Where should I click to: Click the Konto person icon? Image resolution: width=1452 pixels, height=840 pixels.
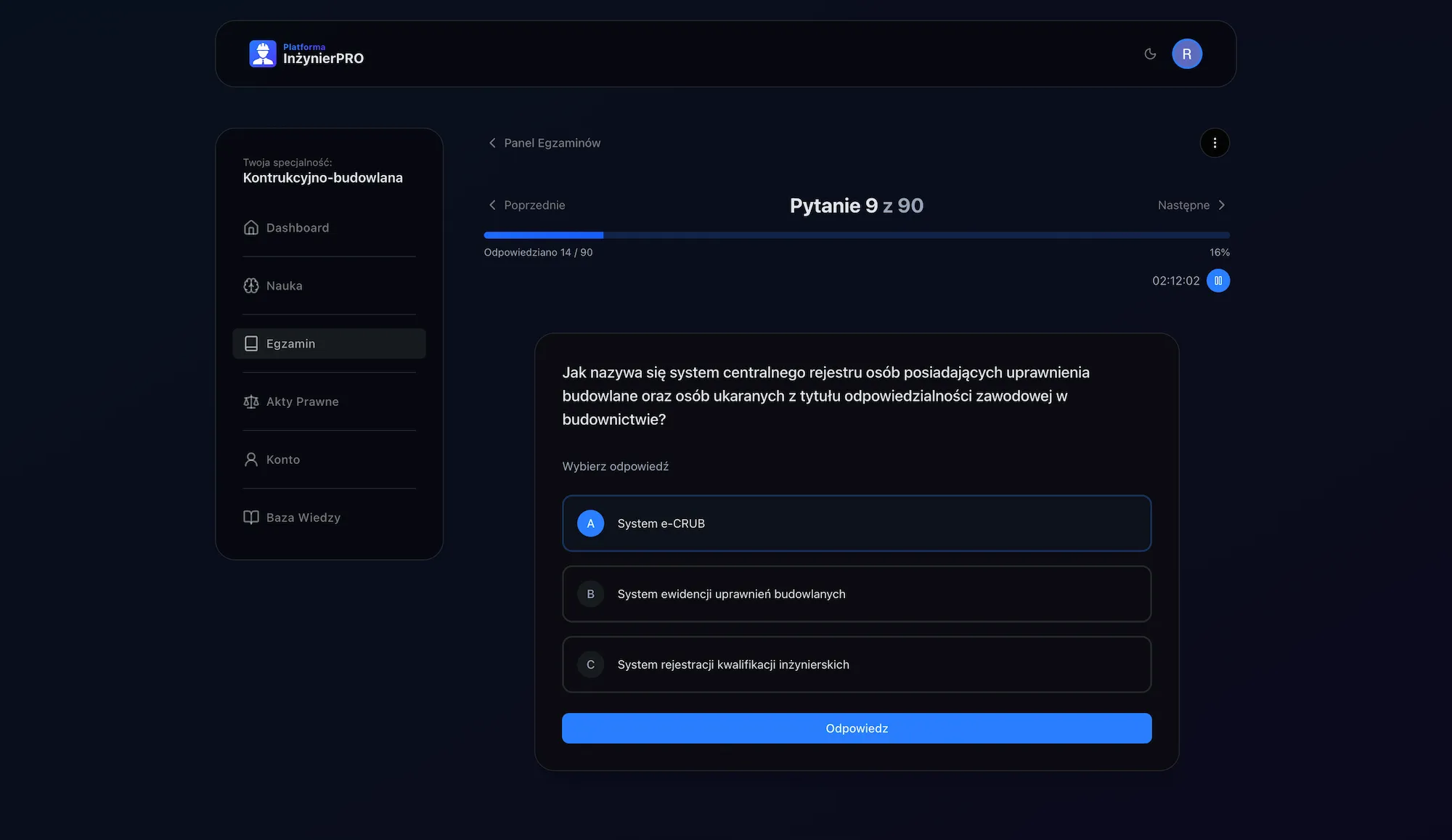[x=251, y=460]
